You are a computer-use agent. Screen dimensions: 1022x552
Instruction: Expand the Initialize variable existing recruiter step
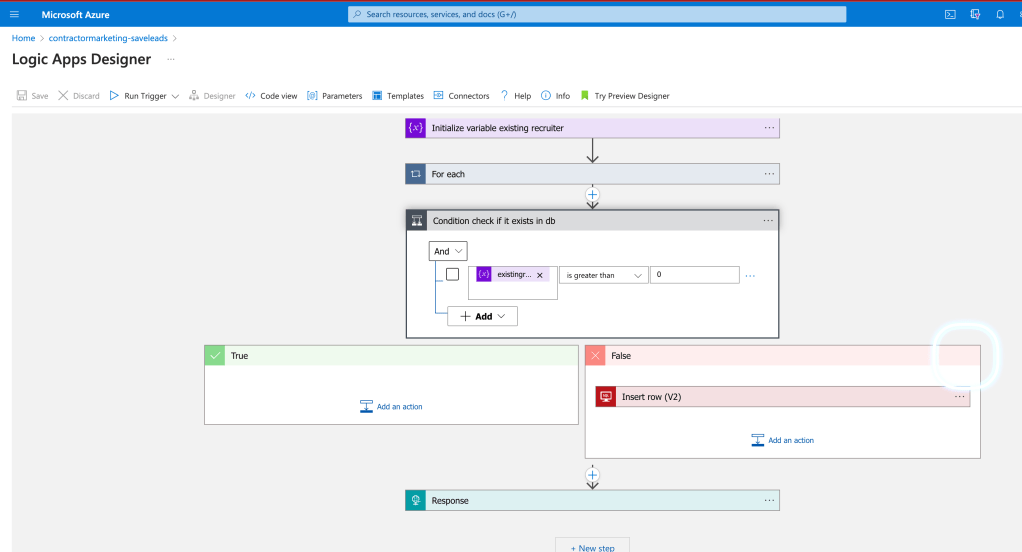click(592, 128)
